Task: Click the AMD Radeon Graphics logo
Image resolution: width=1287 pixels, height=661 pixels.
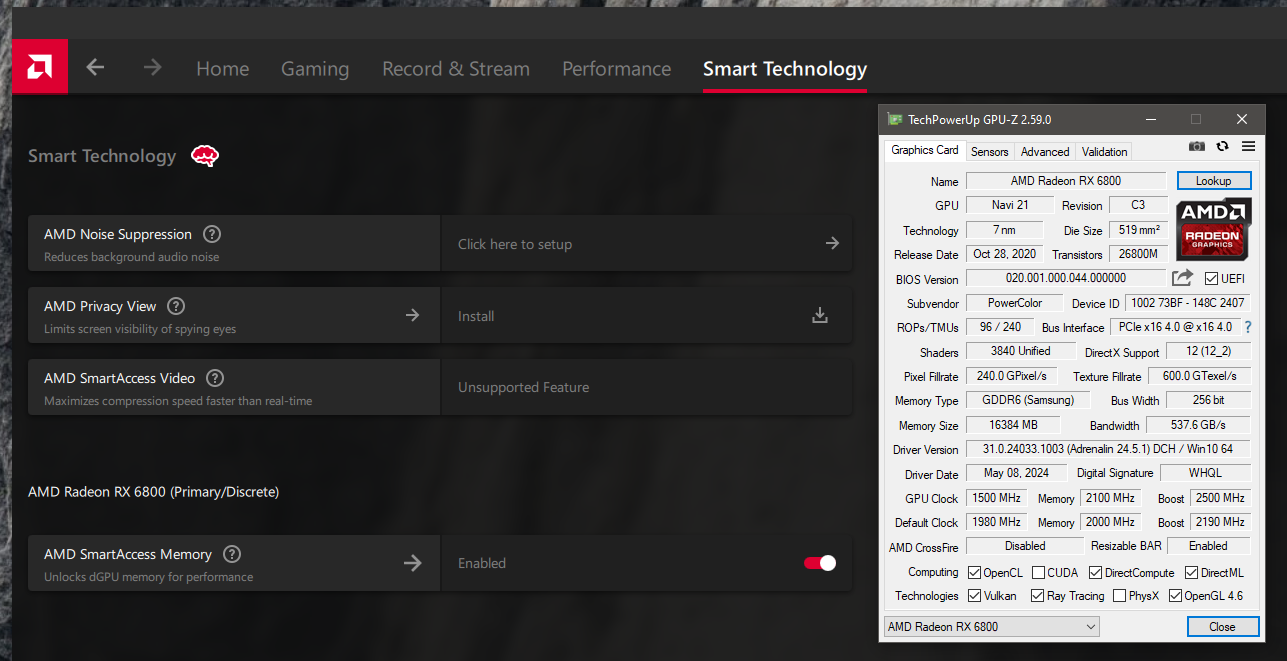Action: click(1213, 230)
